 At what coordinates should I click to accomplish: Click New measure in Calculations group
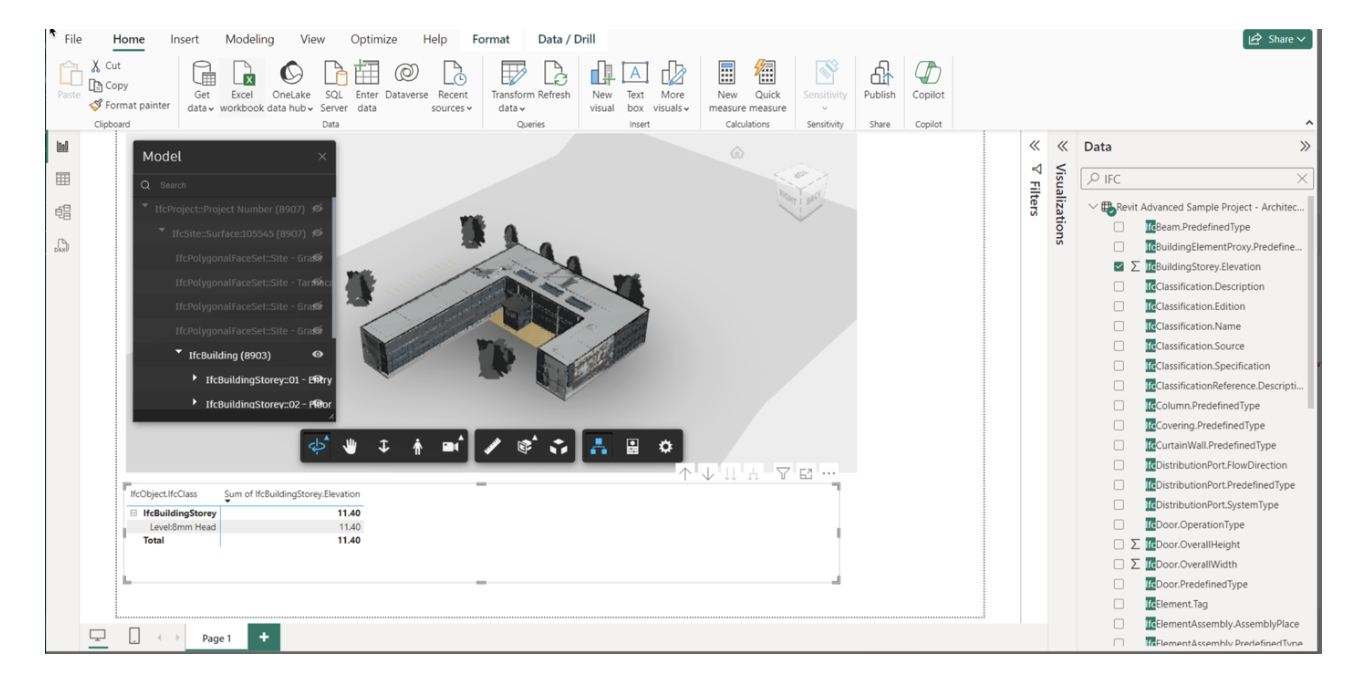(x=727, y=87)
